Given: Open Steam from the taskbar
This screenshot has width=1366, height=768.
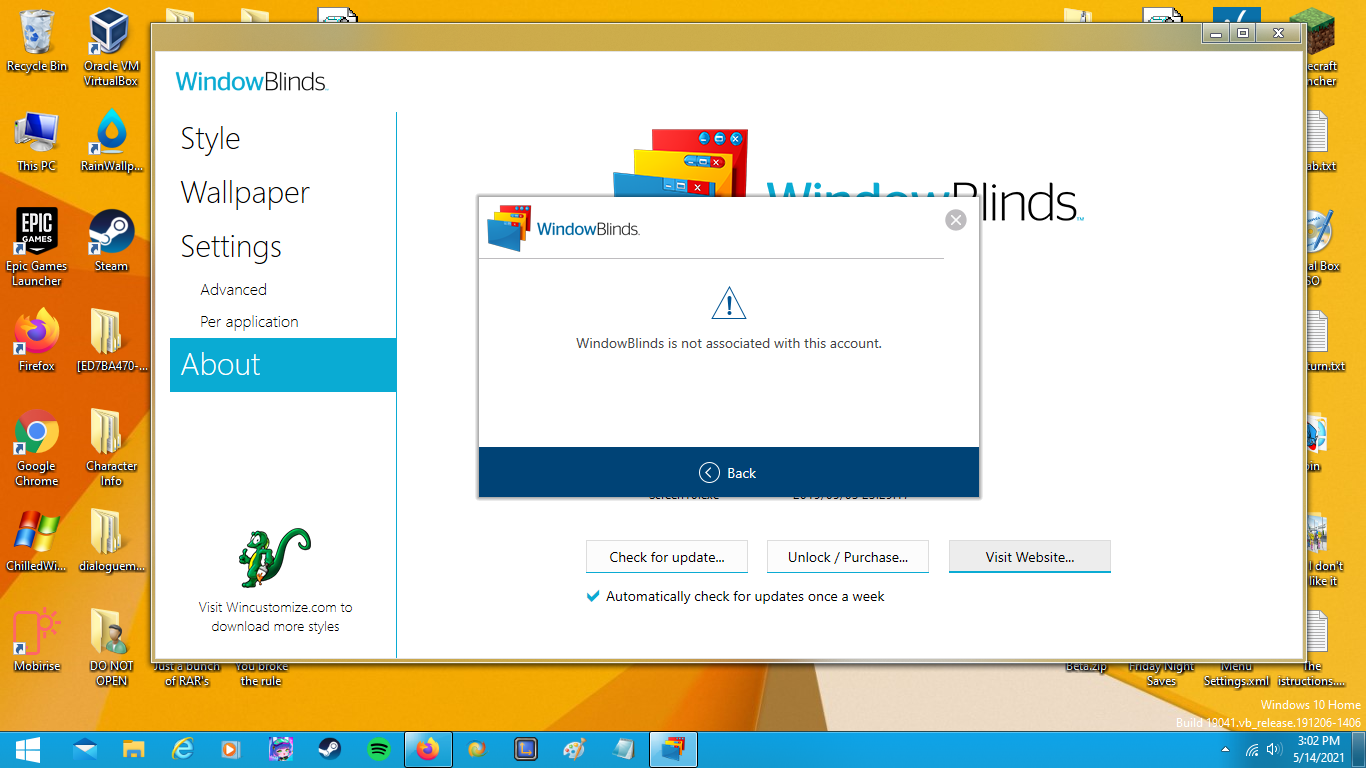Looking at the screenshot, I should (x=329, y=749).
